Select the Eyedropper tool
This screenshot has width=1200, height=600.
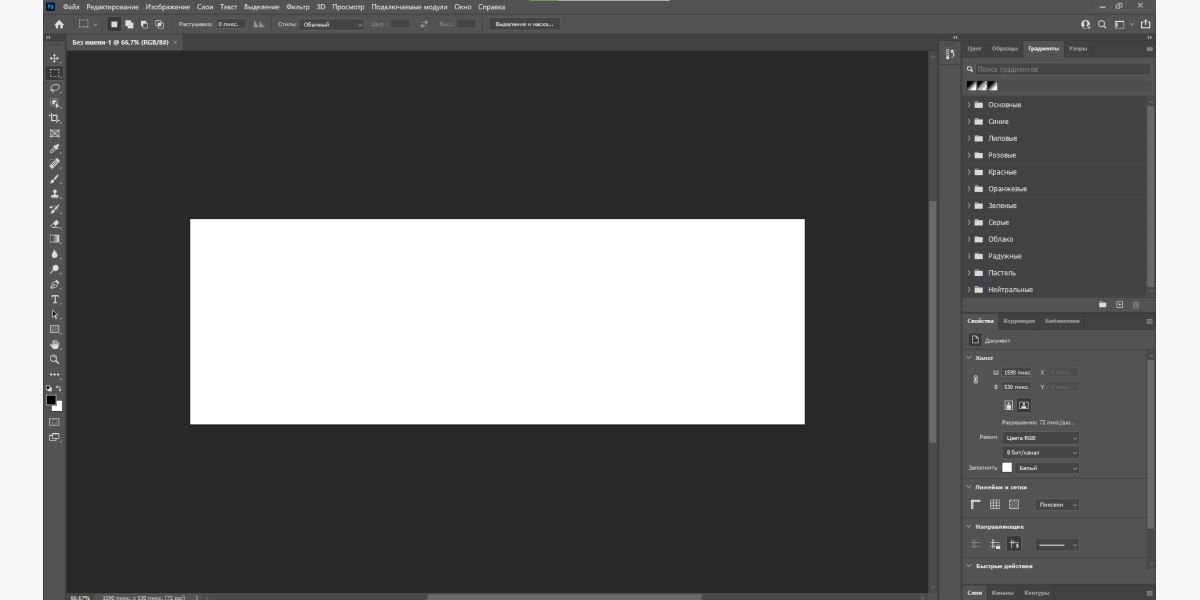coord(55,148)
